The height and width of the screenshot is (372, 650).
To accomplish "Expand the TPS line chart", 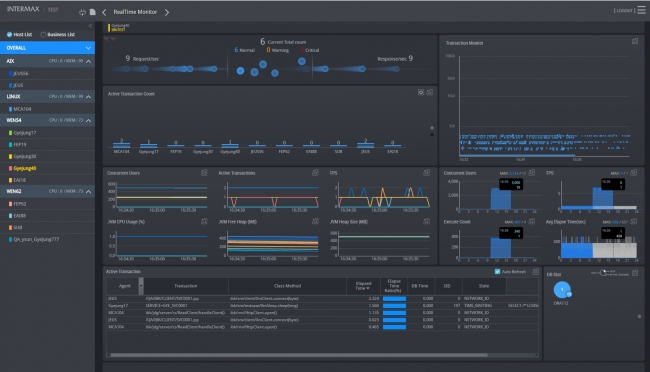I will point(426,173).
